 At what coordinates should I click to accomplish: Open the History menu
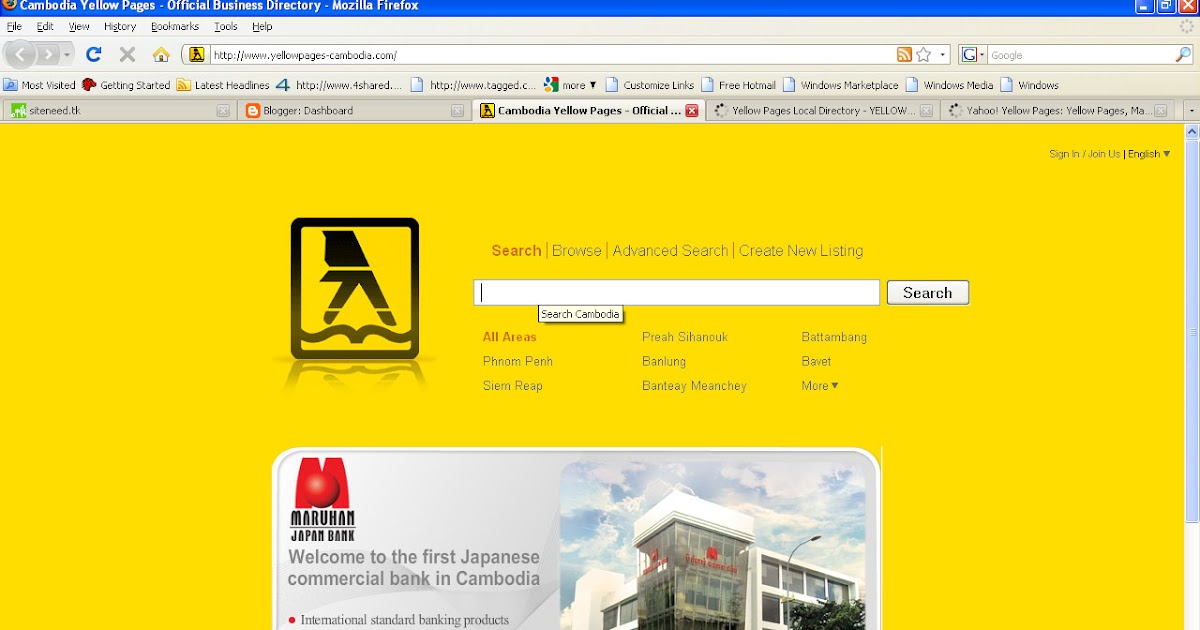(x=120, y=27)
